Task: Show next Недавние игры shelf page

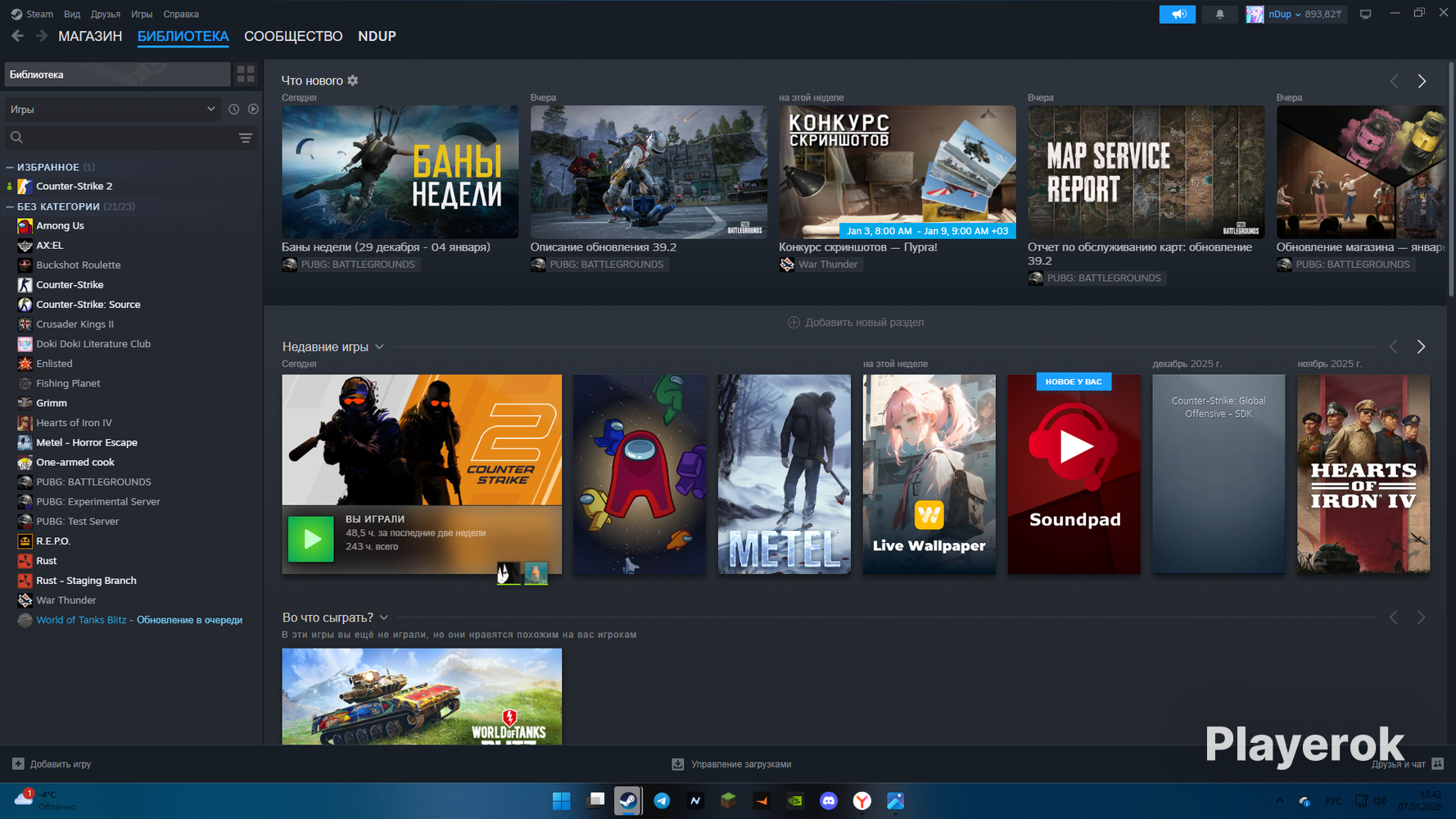Action: point(1421,346)
